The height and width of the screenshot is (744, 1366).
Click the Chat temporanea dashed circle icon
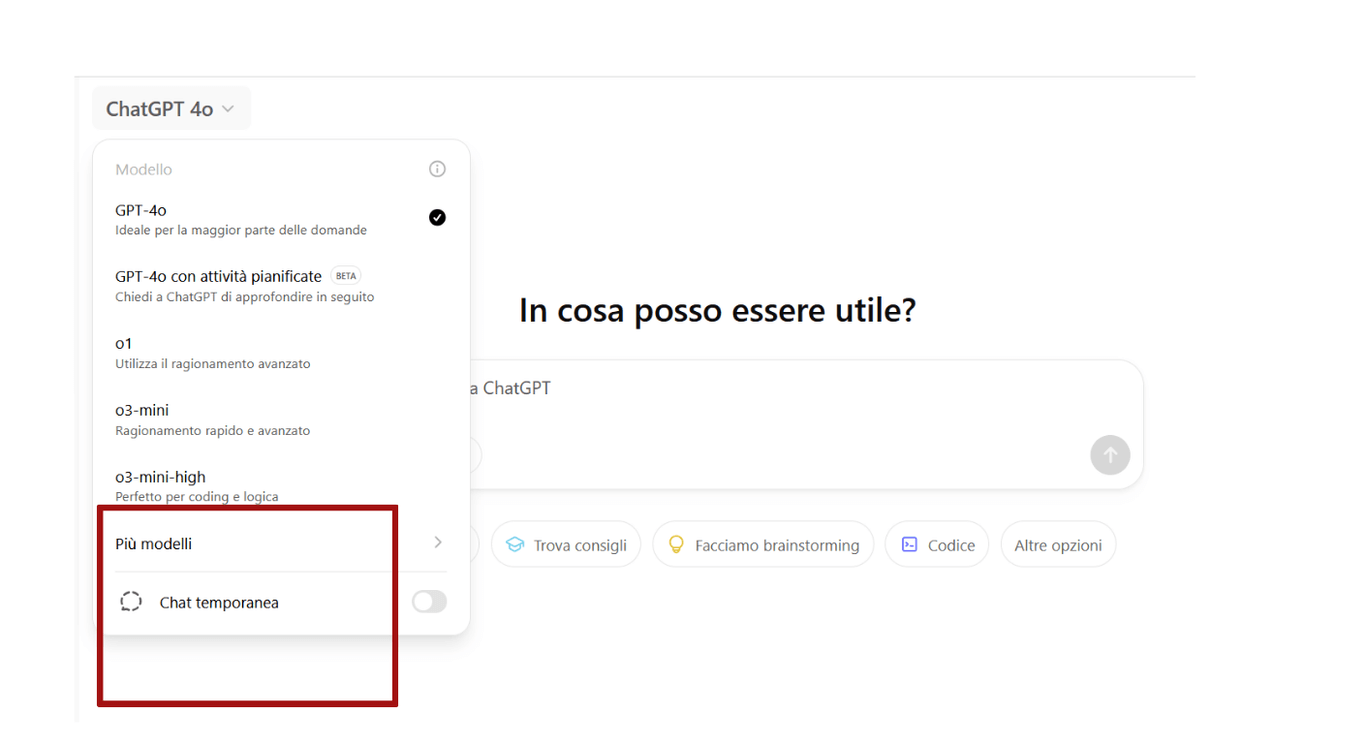click(130, 601)
